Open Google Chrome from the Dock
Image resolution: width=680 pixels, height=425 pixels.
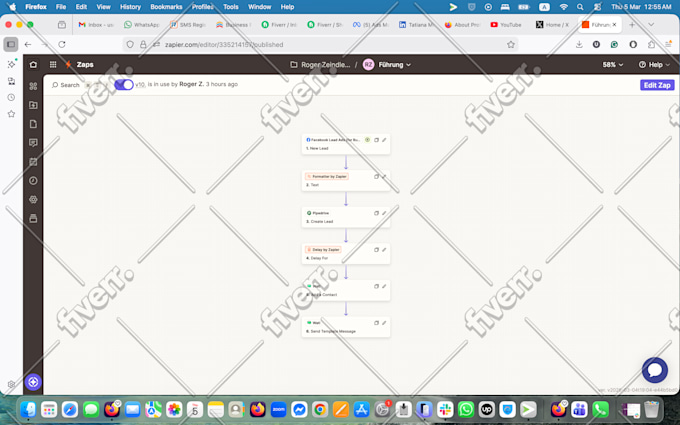320,409
